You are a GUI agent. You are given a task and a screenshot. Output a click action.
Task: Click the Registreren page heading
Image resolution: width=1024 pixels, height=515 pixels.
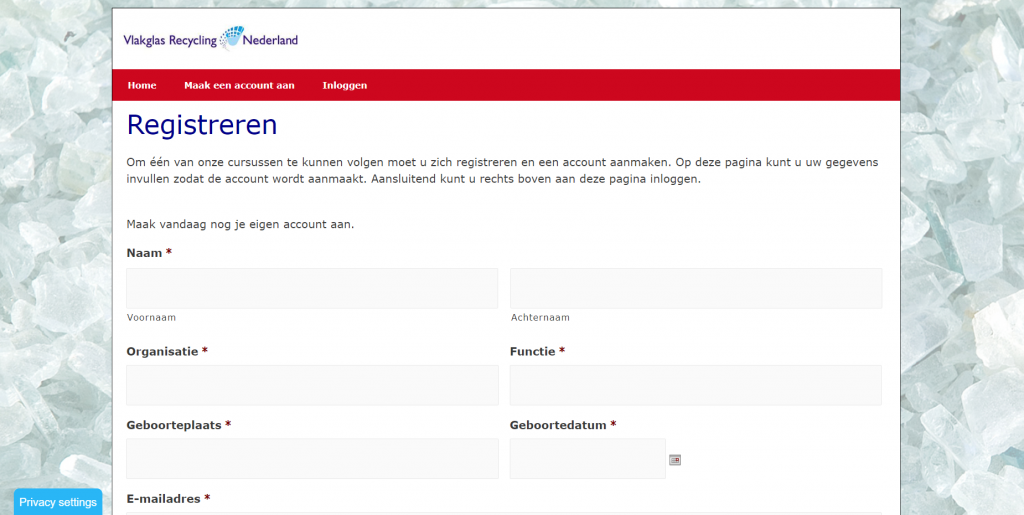tap(202, 125)
